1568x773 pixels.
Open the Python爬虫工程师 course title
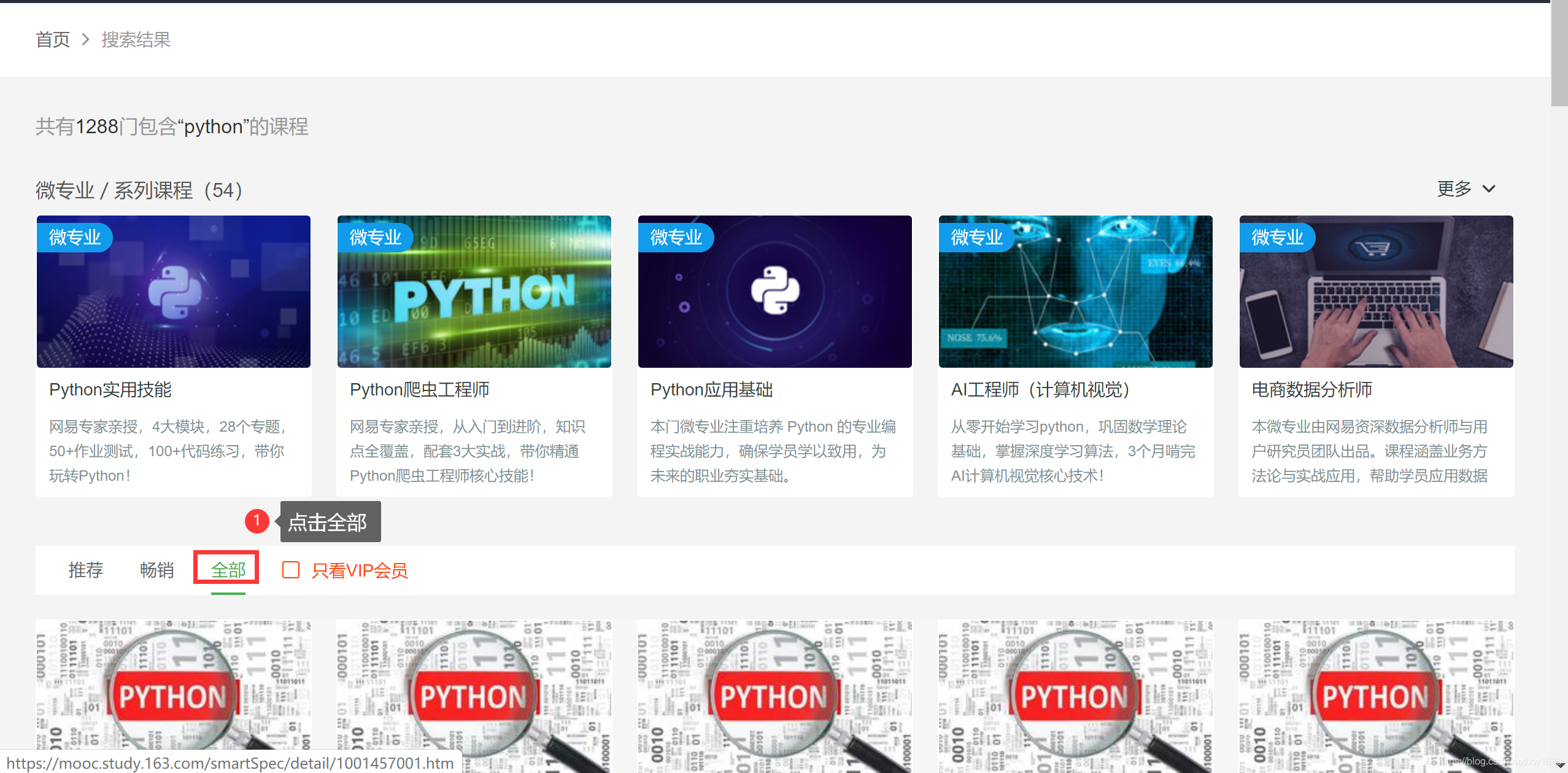coord(419,389)
